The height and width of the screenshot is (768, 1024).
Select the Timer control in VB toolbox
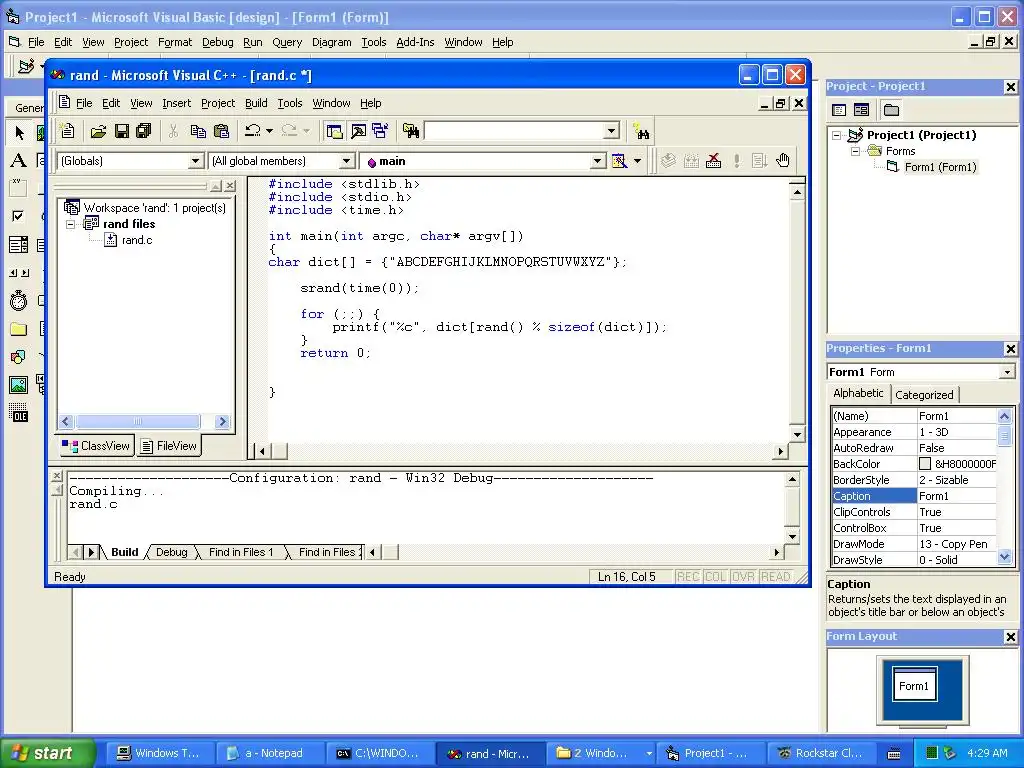pyautogui.click(x=18, y=300)
